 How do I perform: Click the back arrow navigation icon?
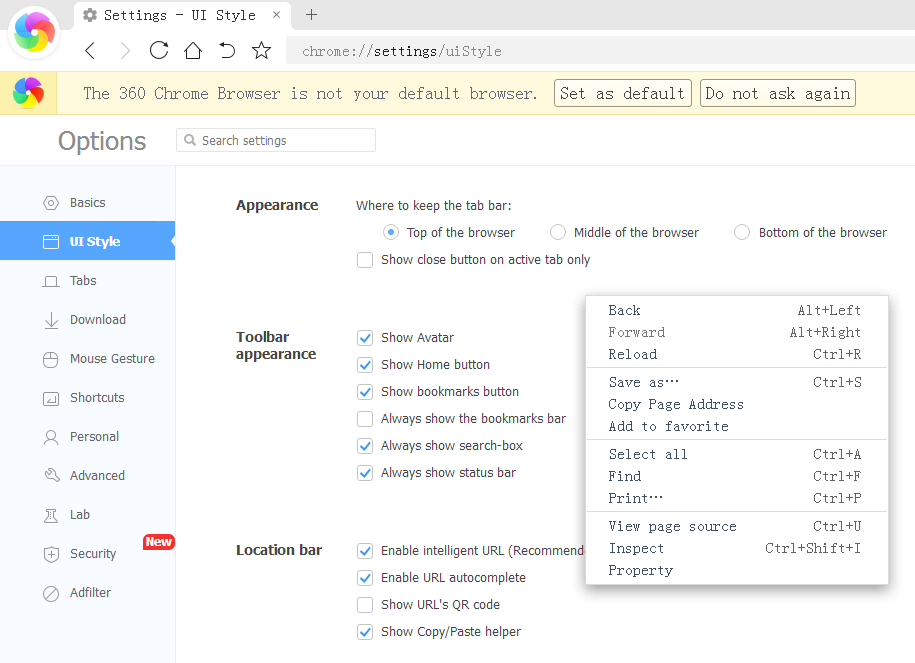pos(90,51)
